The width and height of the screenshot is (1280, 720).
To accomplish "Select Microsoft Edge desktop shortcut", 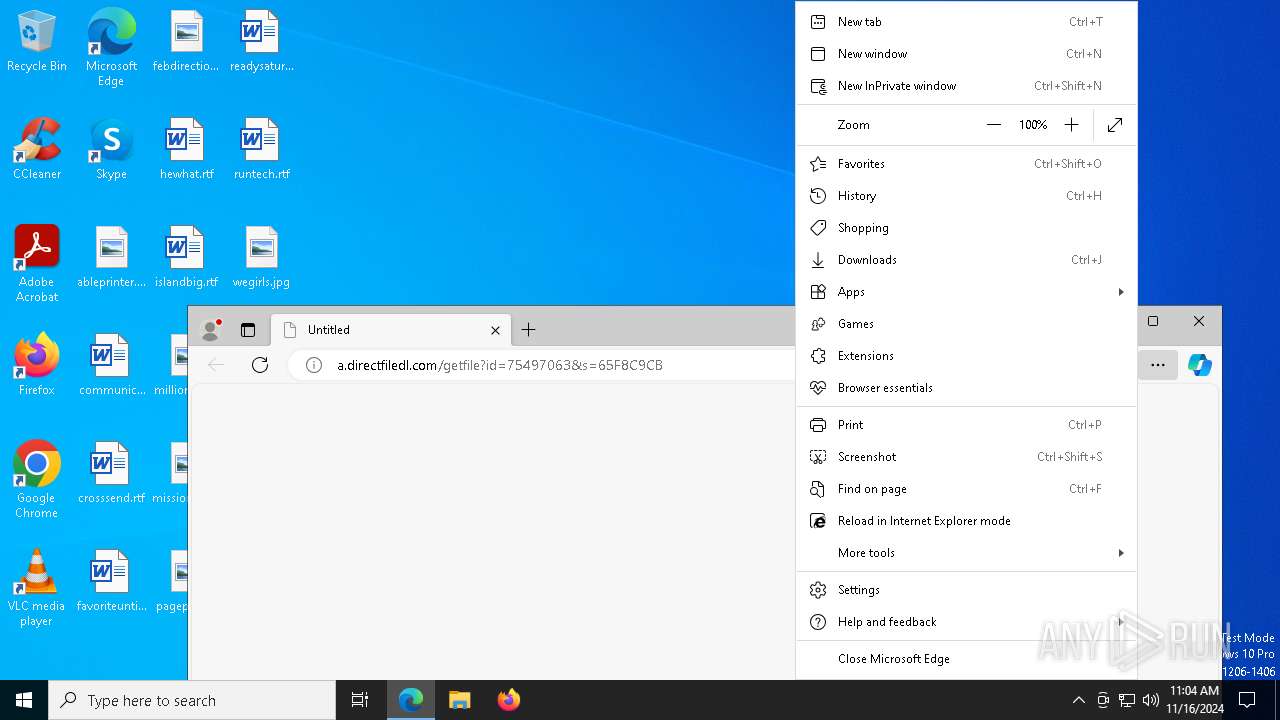I will [111, 48].
